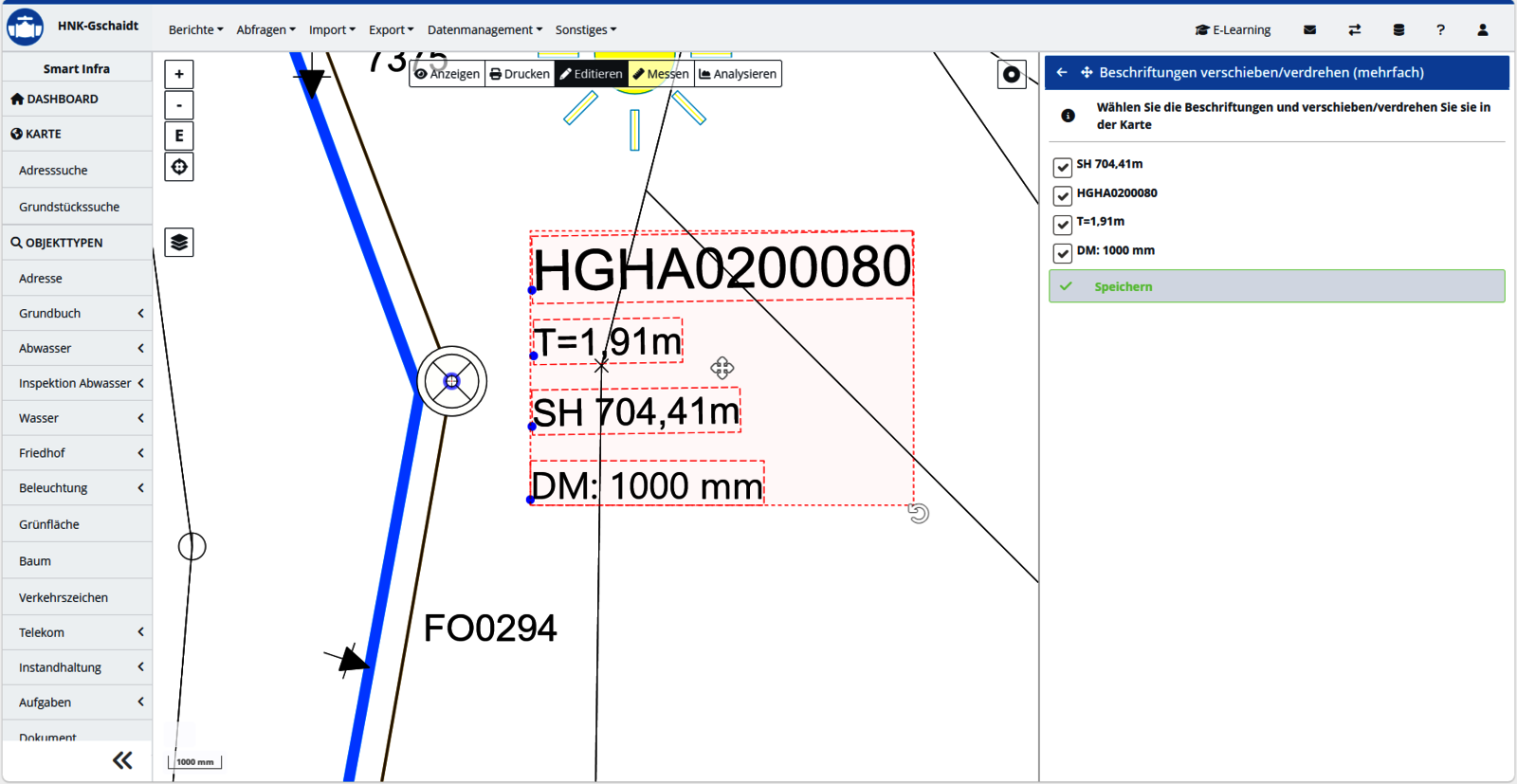1517x784 pixels.
Task: Click the help question mark icon
Action: pyautogui.click(x=1440, y=30)
